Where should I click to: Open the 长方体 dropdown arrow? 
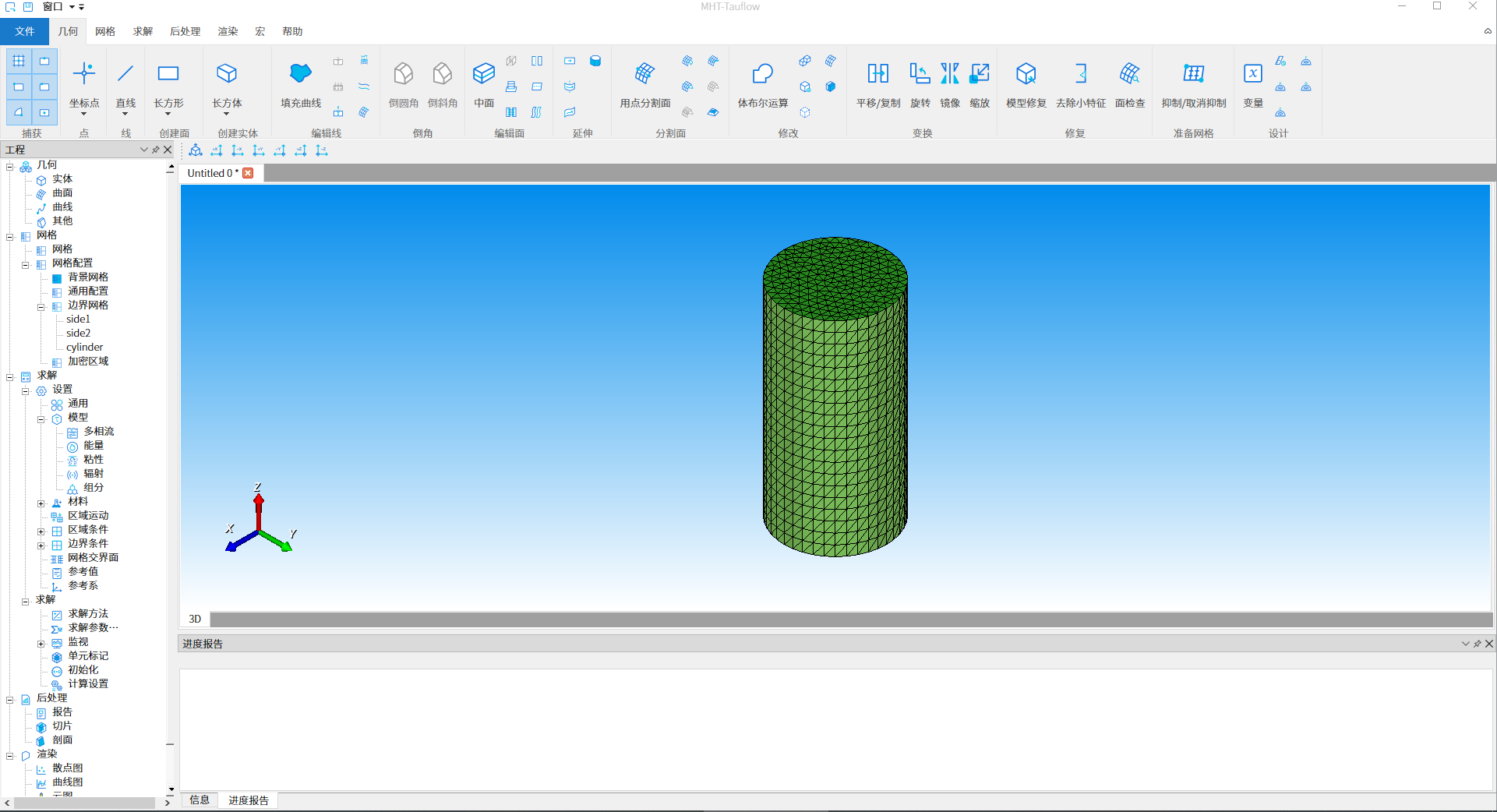click(x=227, y=115)
